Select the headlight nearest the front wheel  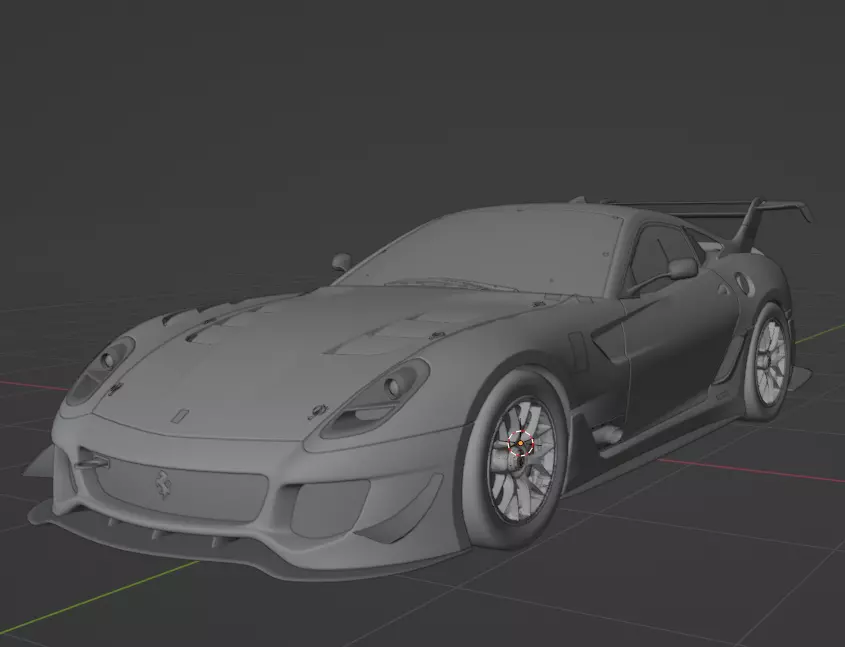[376, 398]
